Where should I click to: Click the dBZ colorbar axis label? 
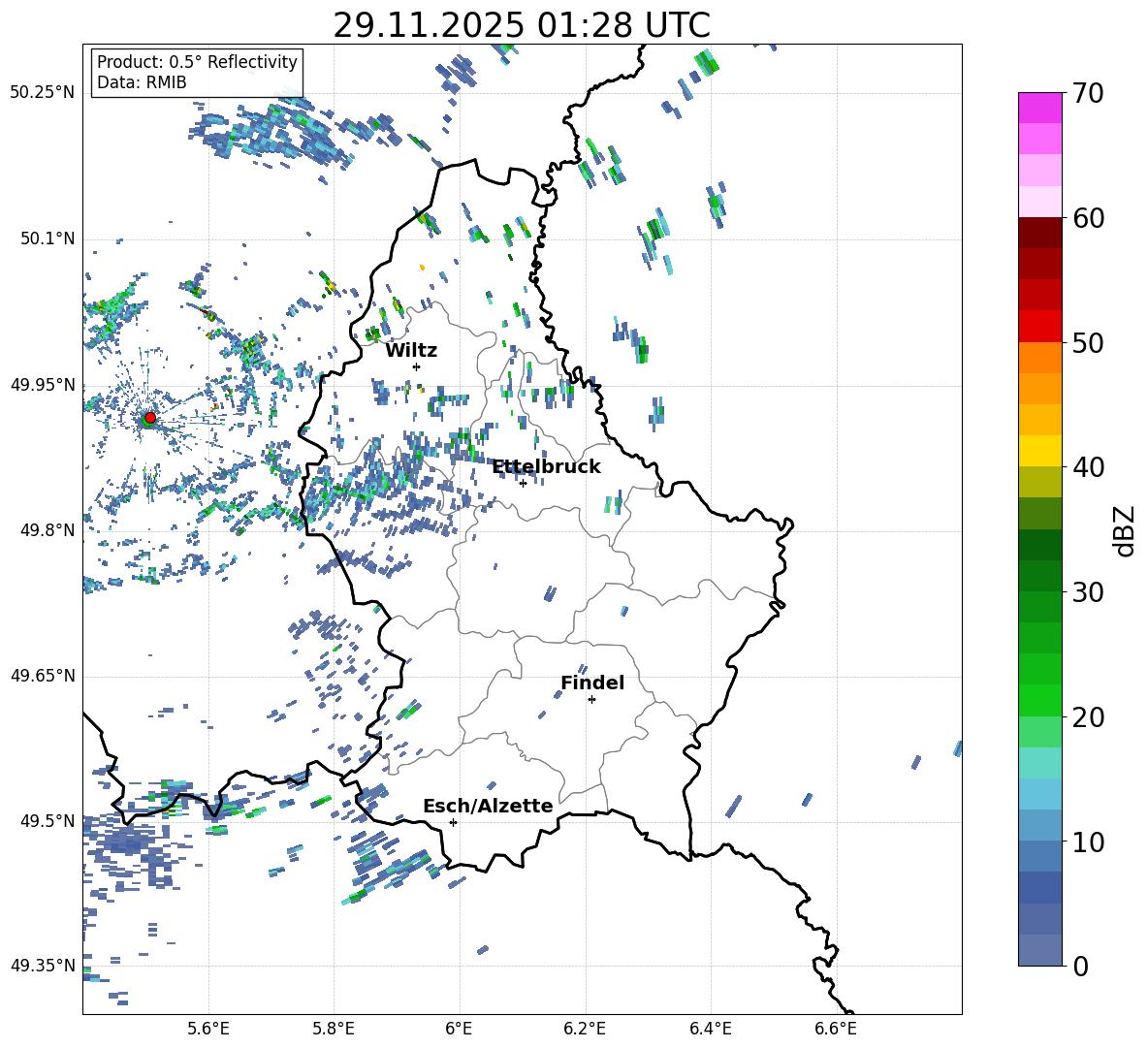click(x=1124, y=531)
